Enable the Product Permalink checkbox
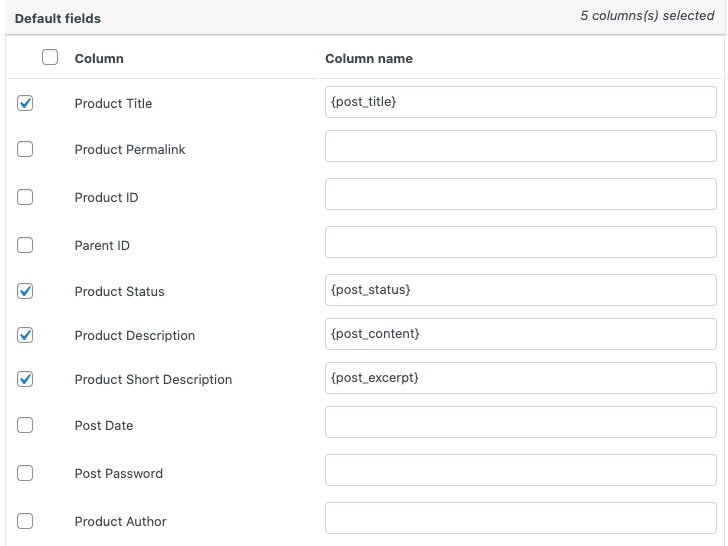Screen dimensions: 728x546 click(26, 149)
